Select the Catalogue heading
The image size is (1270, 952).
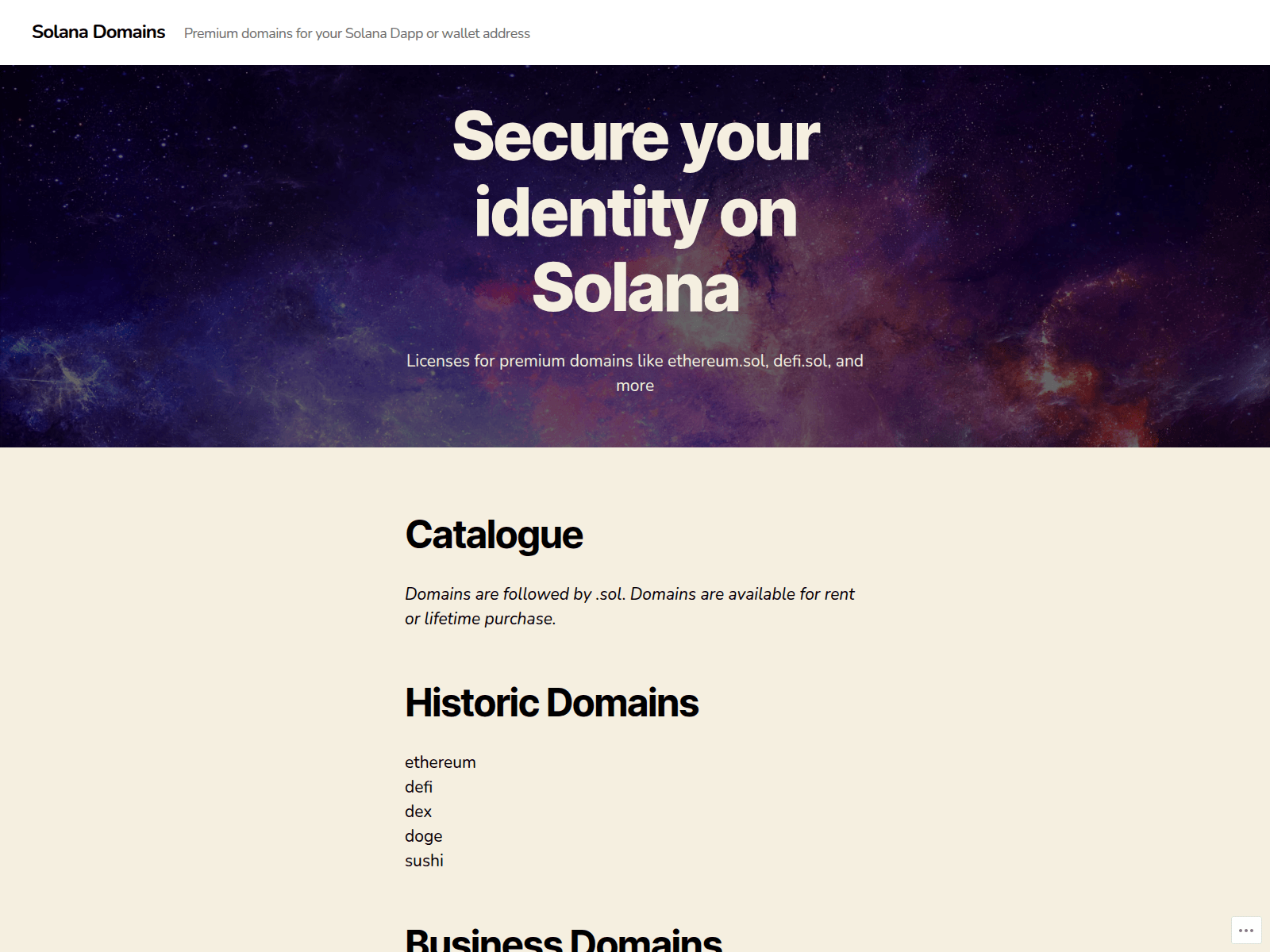tap(494, 535)
